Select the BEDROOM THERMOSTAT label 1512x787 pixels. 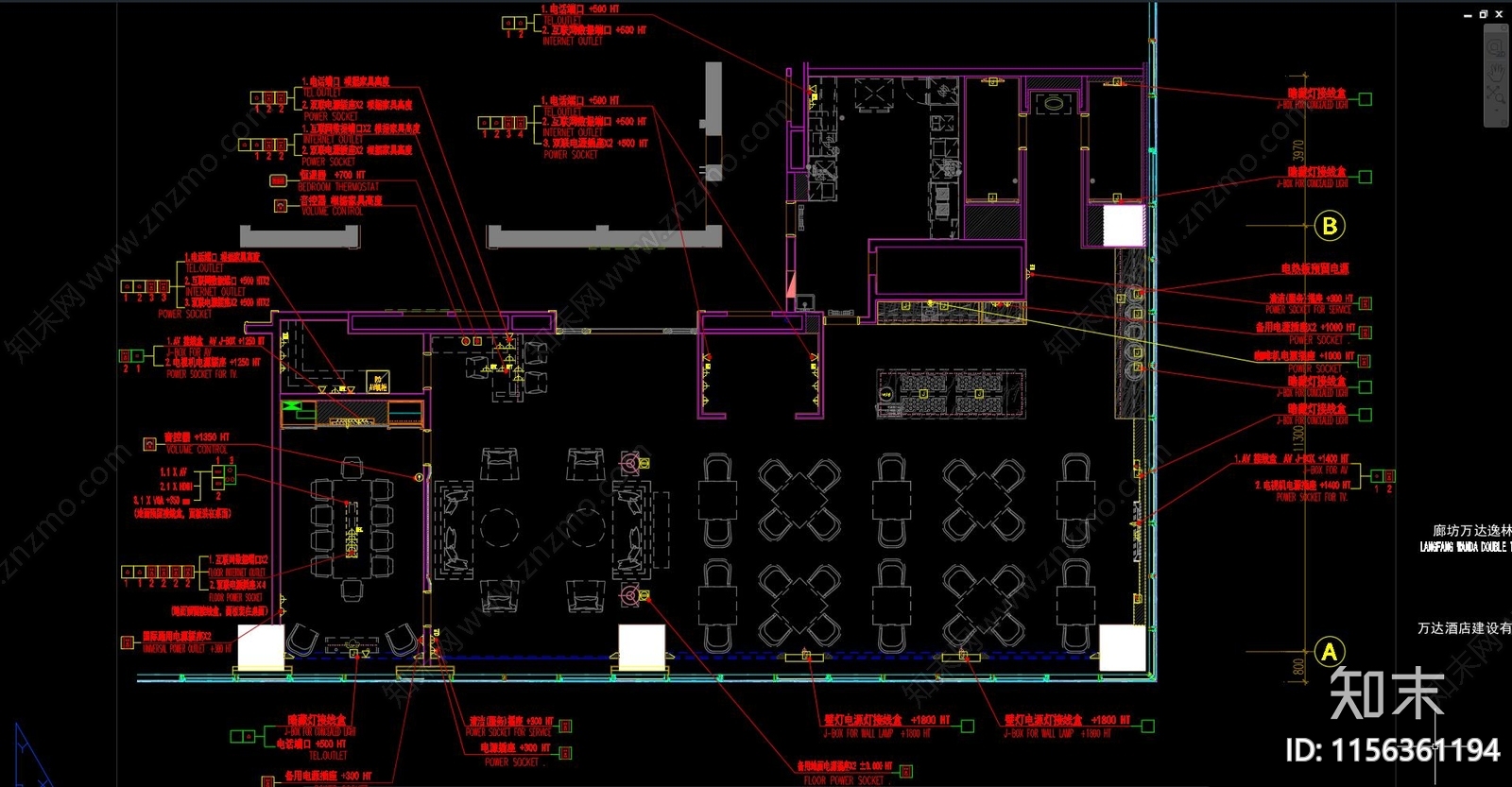tap(338, 187)
